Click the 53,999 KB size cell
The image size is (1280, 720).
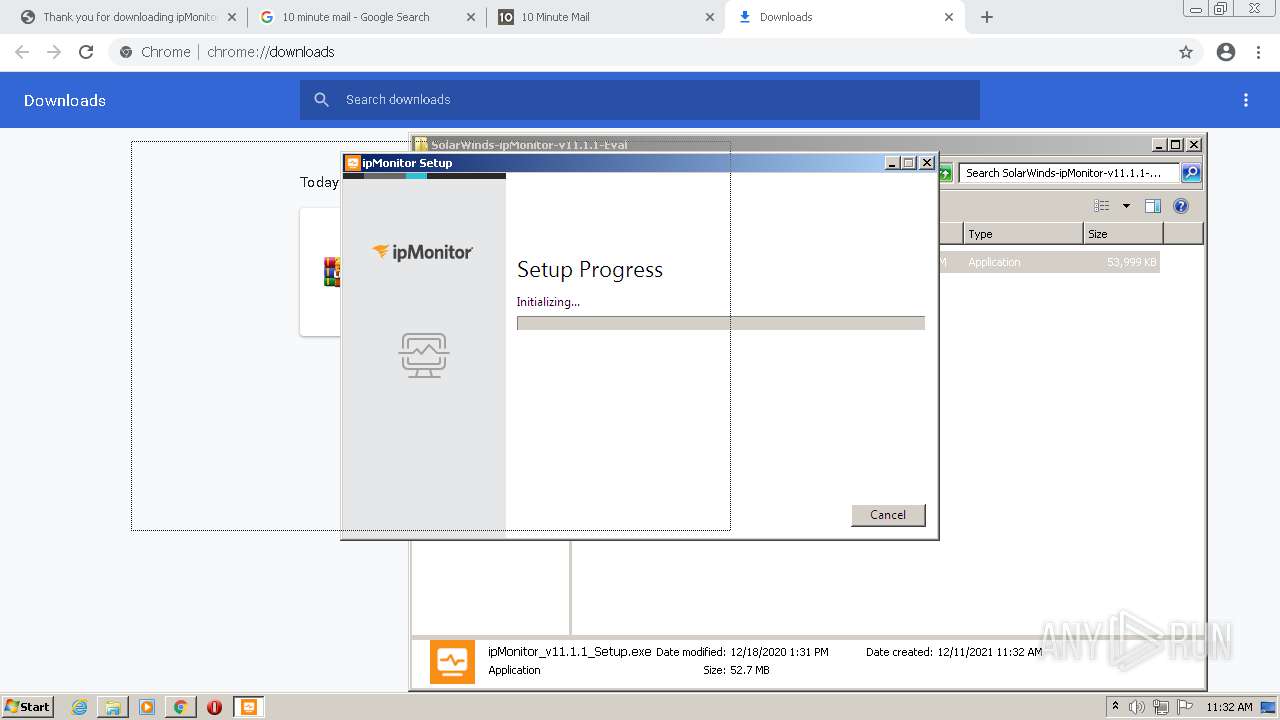point(1131,262)
